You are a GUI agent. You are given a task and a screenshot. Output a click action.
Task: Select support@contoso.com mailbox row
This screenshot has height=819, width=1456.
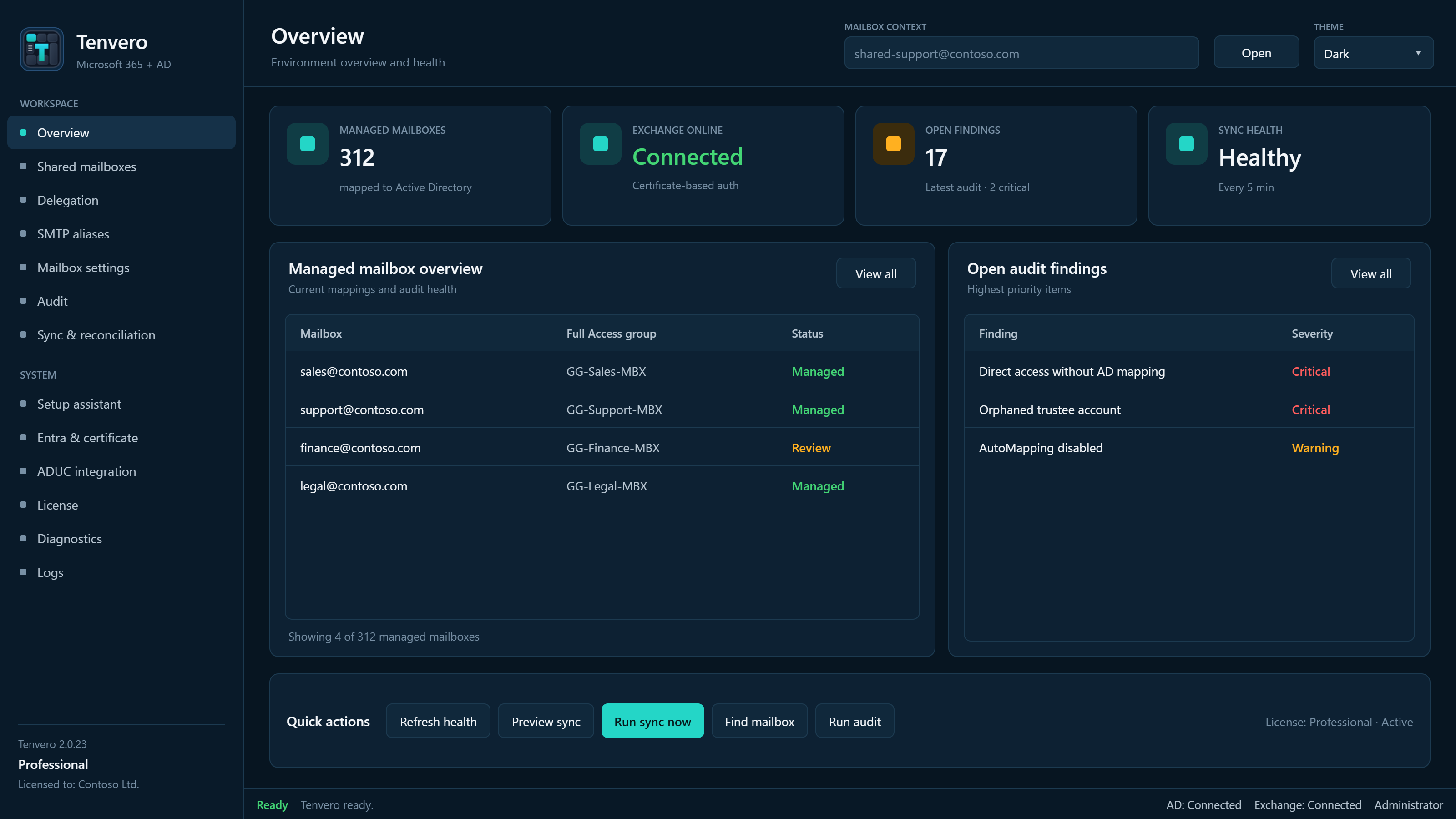[x=602, y=409]
